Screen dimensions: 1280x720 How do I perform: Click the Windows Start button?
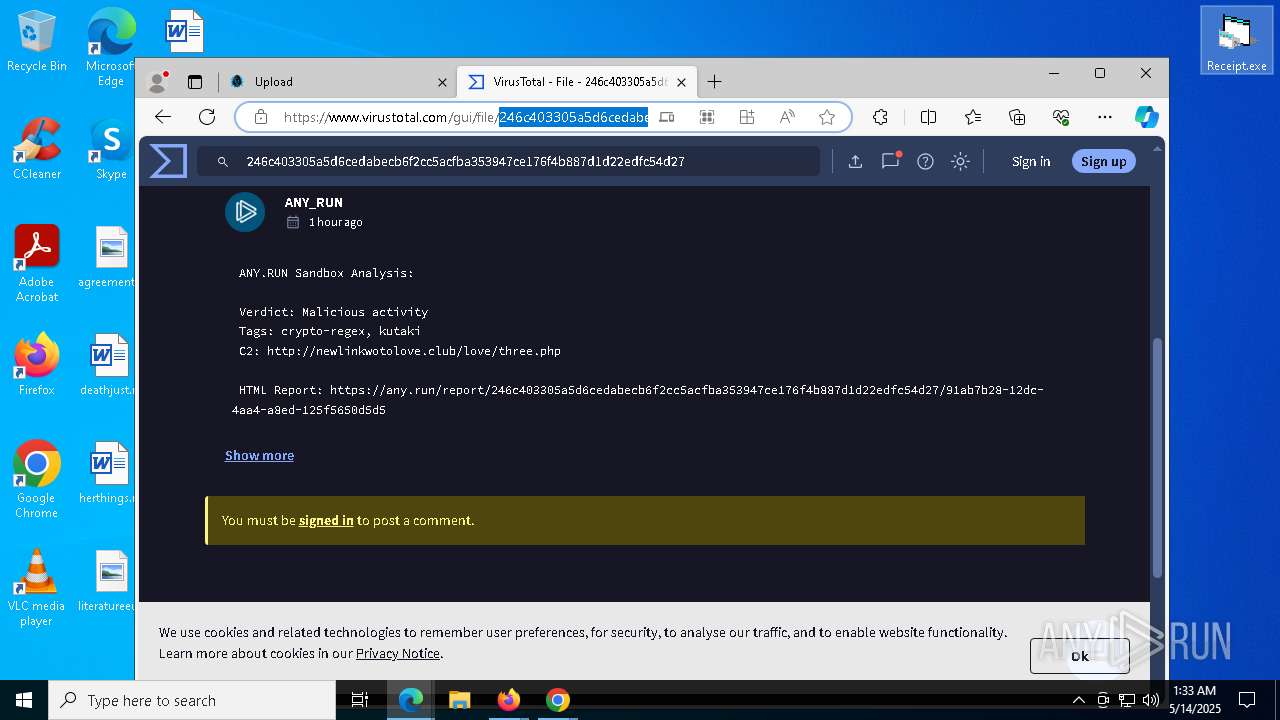(24, 700)
